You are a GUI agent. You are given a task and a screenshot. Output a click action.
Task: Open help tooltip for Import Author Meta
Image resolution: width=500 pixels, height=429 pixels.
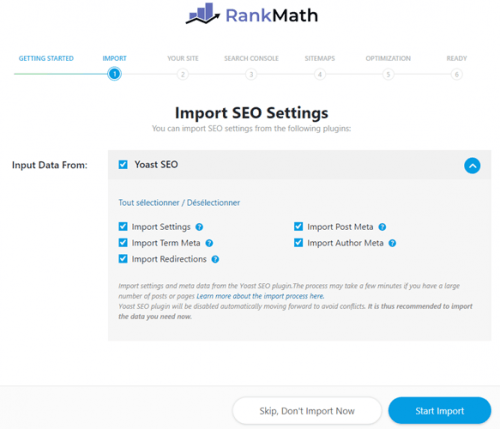(x=392, y=243)
